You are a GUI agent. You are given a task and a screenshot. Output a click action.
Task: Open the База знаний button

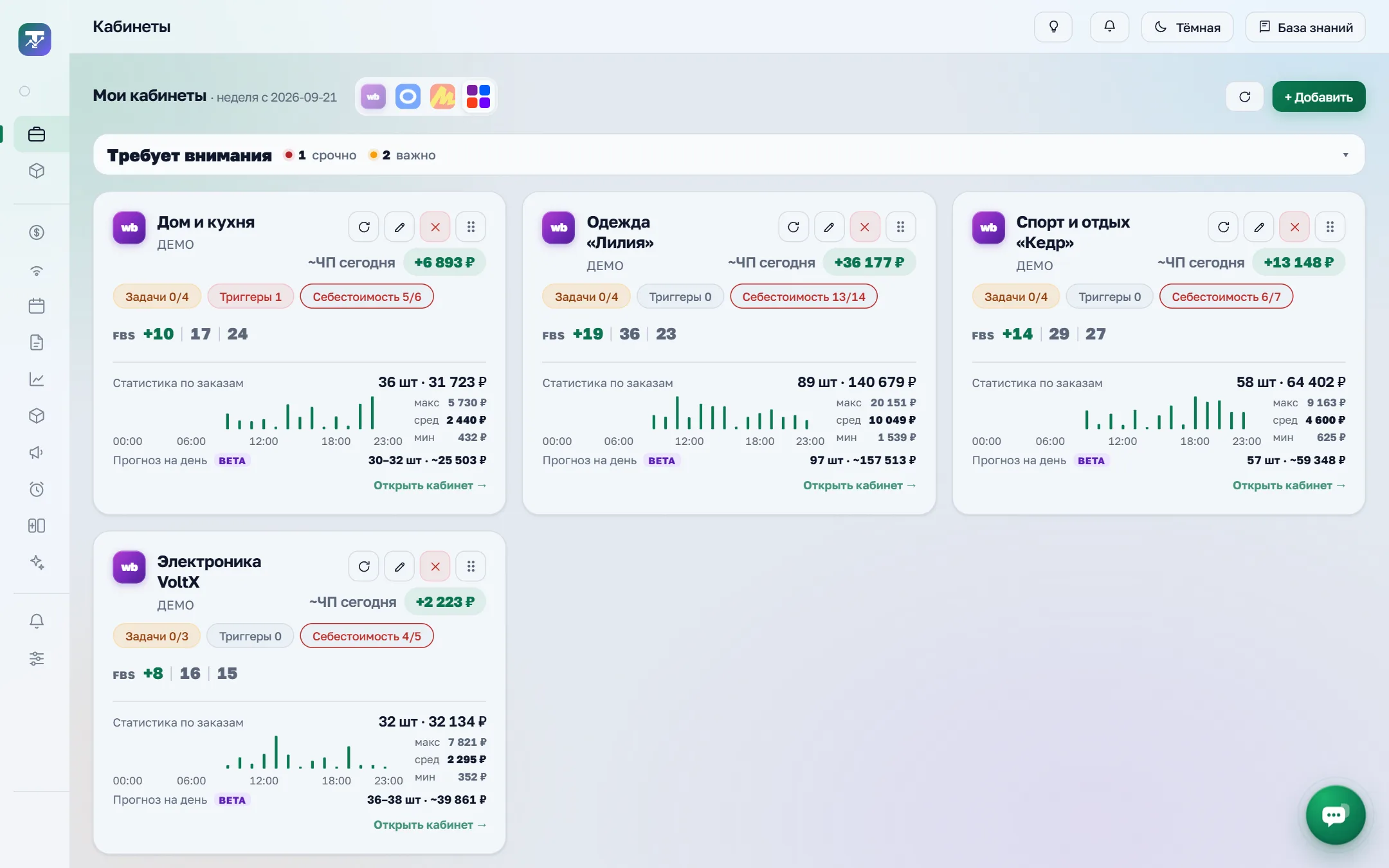tap(1305, 27)
